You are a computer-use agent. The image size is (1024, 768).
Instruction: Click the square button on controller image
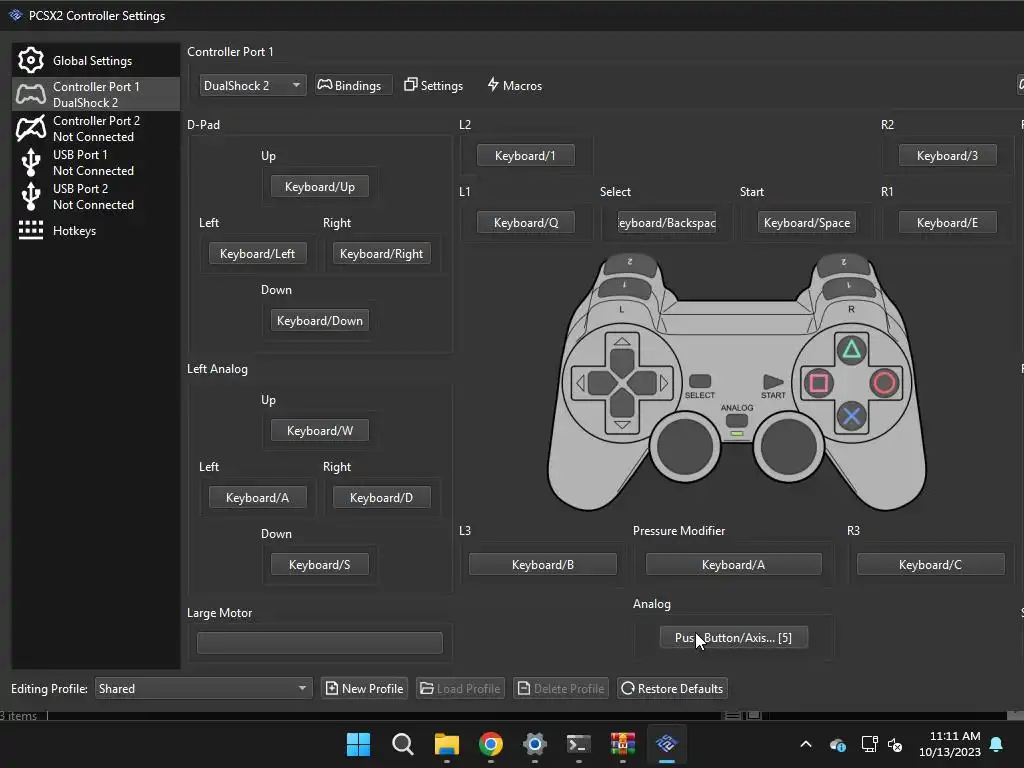pyautogui.click(x=818, y=383)
